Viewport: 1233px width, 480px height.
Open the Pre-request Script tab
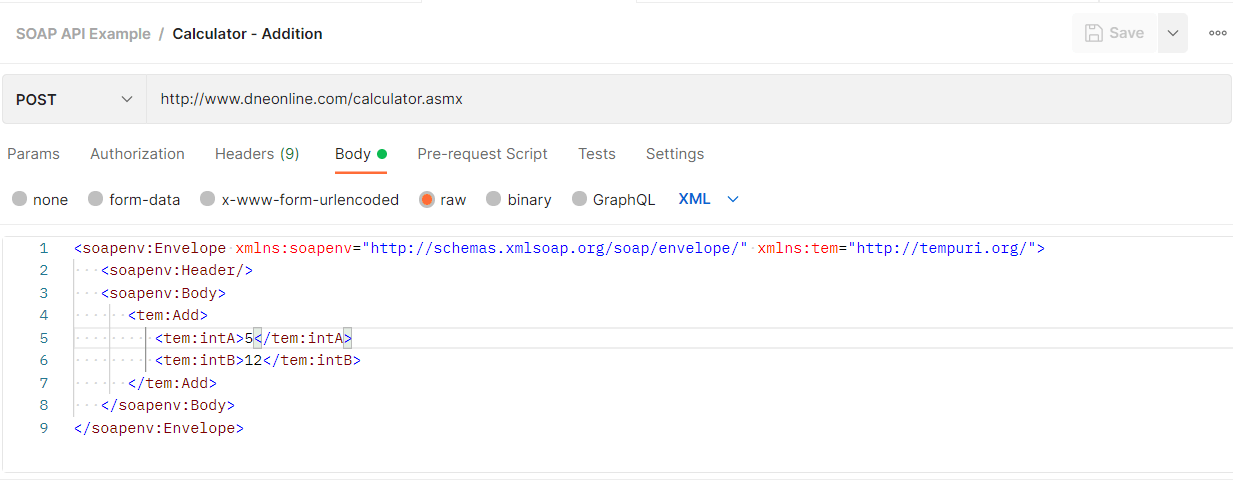[482, 154]
